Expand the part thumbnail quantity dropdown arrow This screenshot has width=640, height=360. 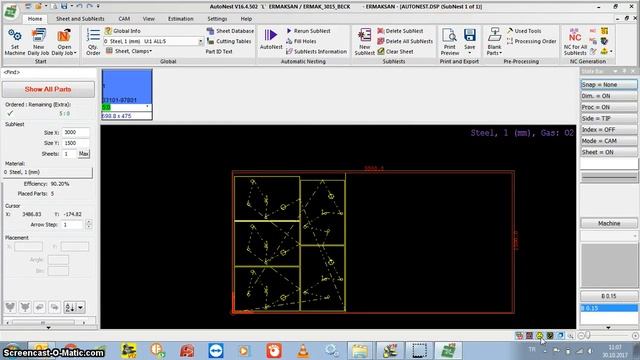point(147,107)
